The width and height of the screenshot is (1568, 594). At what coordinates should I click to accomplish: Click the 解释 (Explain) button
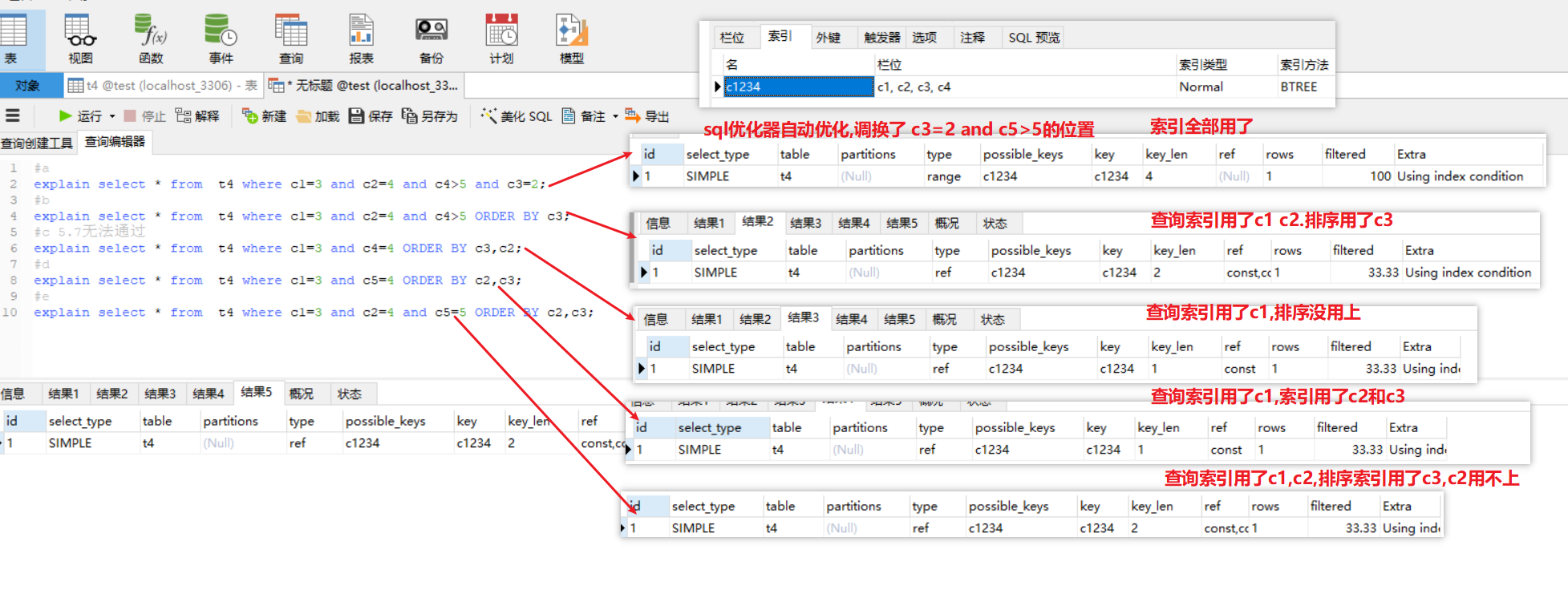pyautogui.click(x=197, y=116)
